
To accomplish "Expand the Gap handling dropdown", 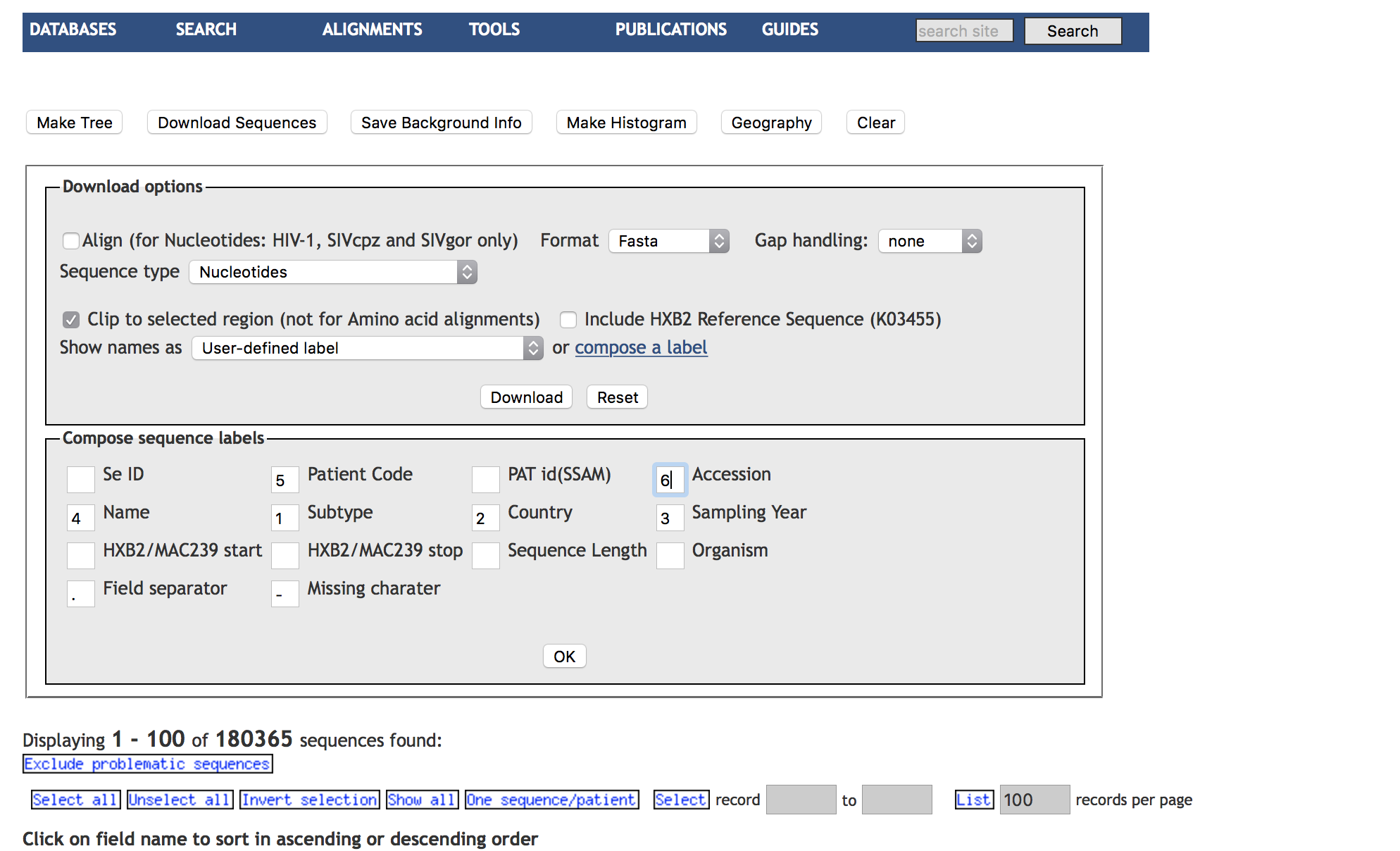I will 929,241.
